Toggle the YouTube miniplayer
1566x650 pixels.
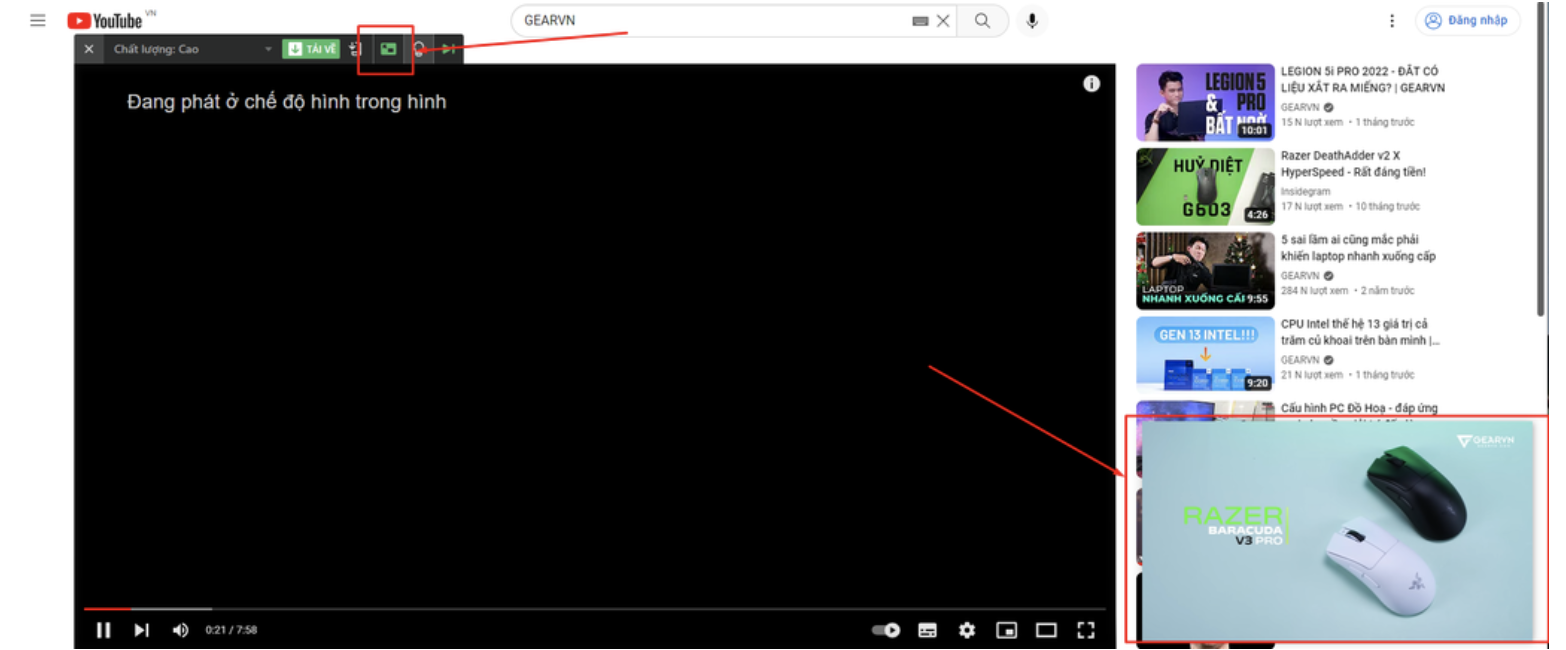(x=1007, y=630)
